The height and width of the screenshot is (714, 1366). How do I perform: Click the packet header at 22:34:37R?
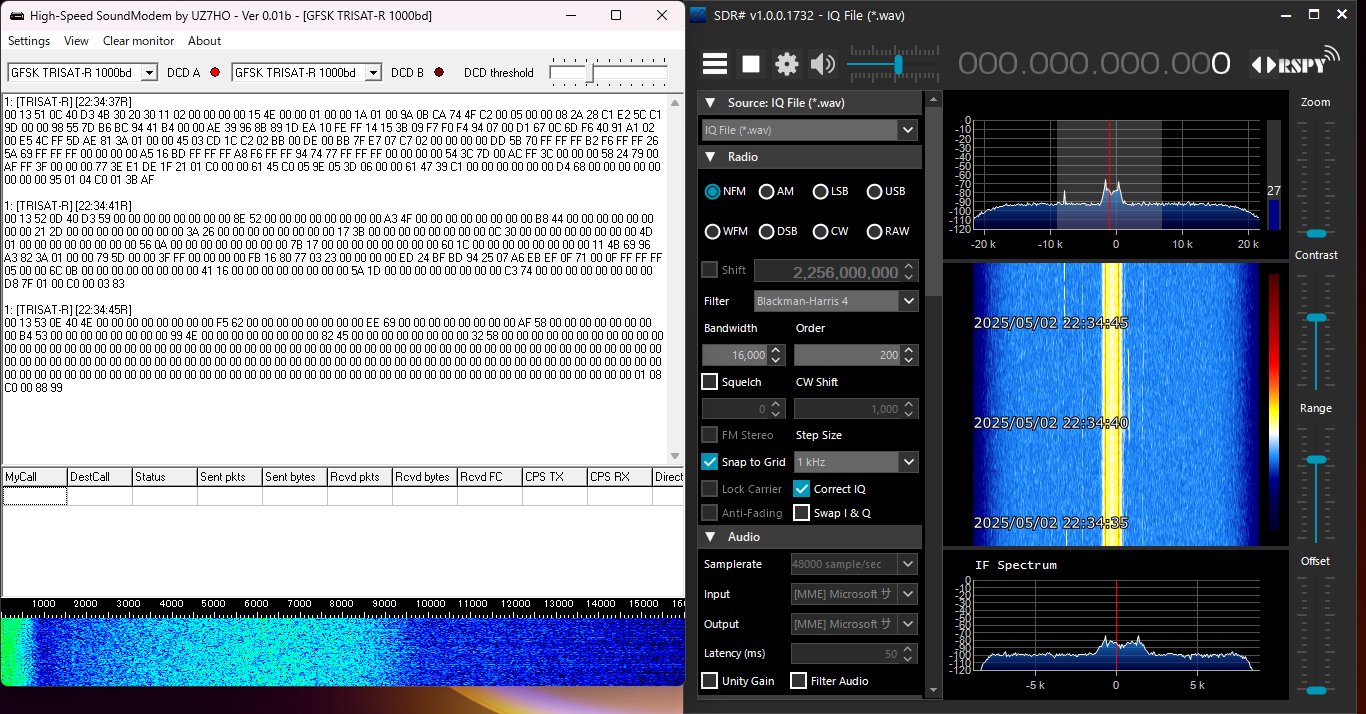68,102
